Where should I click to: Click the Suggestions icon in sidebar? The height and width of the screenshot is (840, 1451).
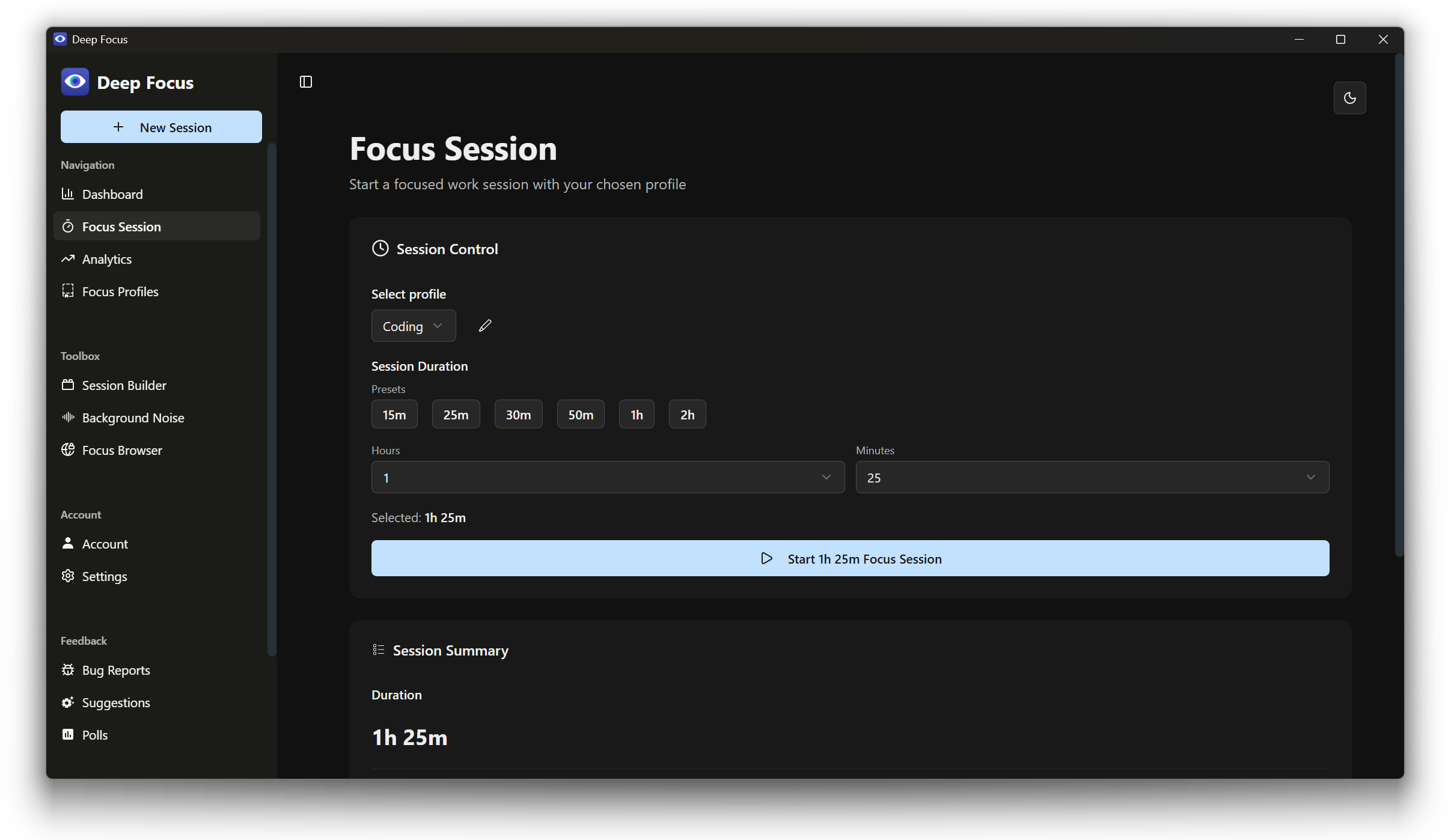tap(68, 702)
